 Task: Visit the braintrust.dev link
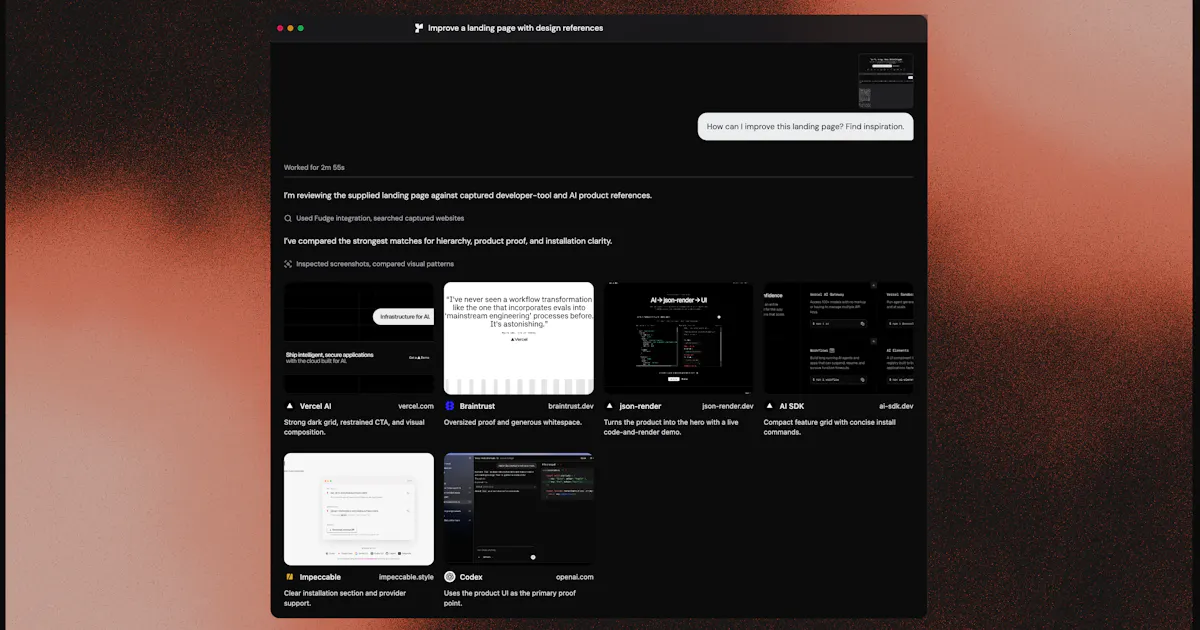(571, 406)
